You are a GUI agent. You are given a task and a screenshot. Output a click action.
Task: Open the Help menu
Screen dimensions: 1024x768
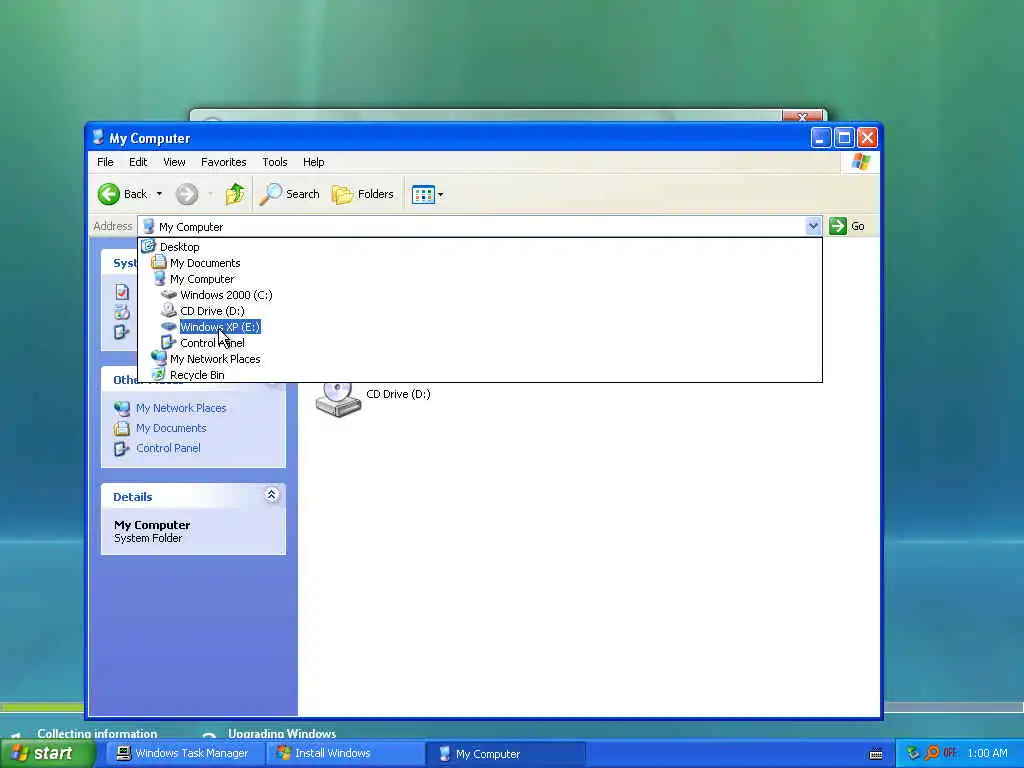pyautogui.click(x=313, y=162)
